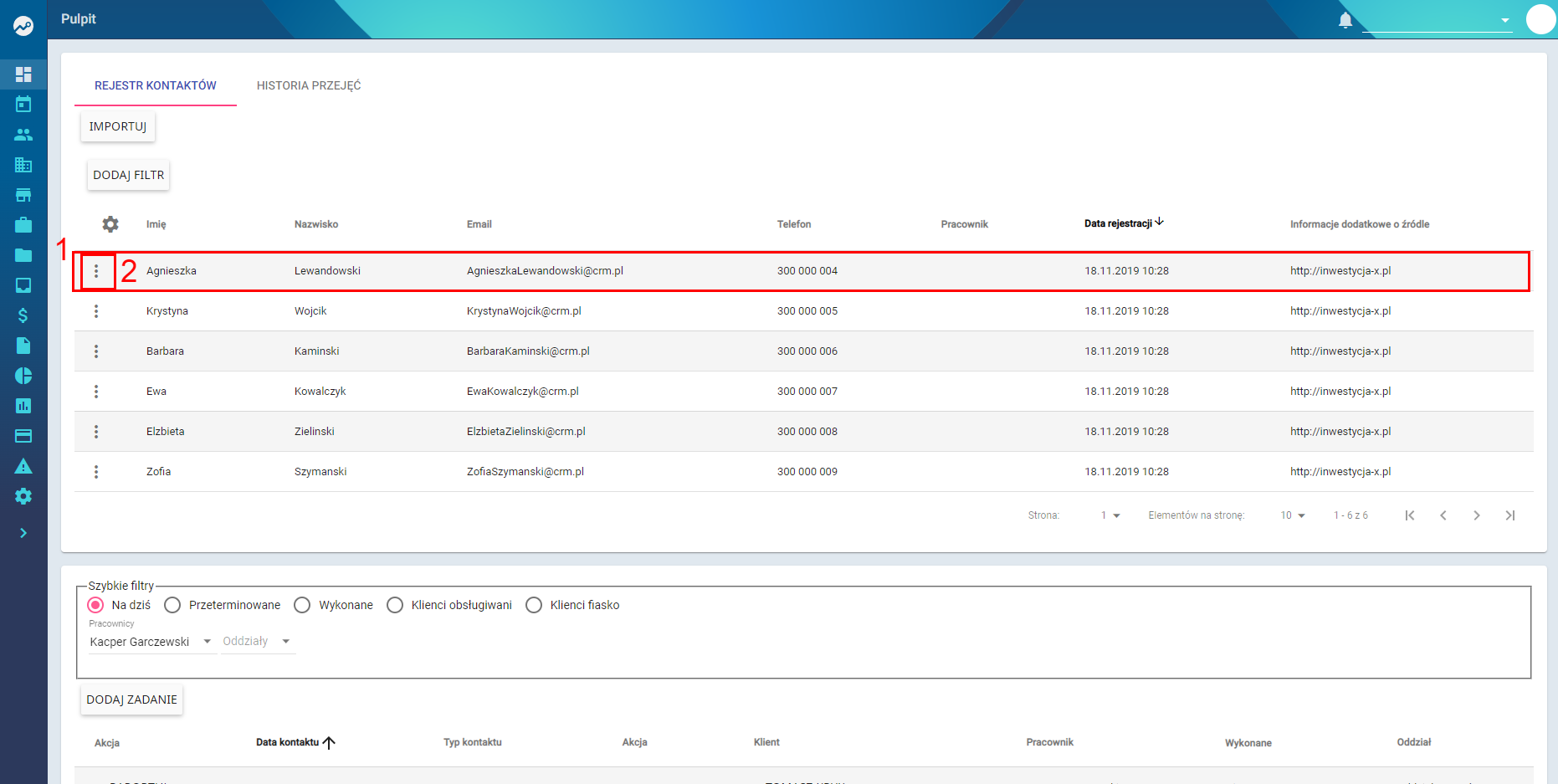
Task: Switch to Rejestr kontaktów tab
Action: click(x=156, y=85)
